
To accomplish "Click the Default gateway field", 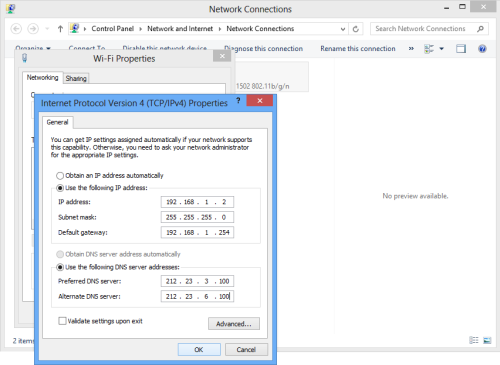I will pos(197,233).
